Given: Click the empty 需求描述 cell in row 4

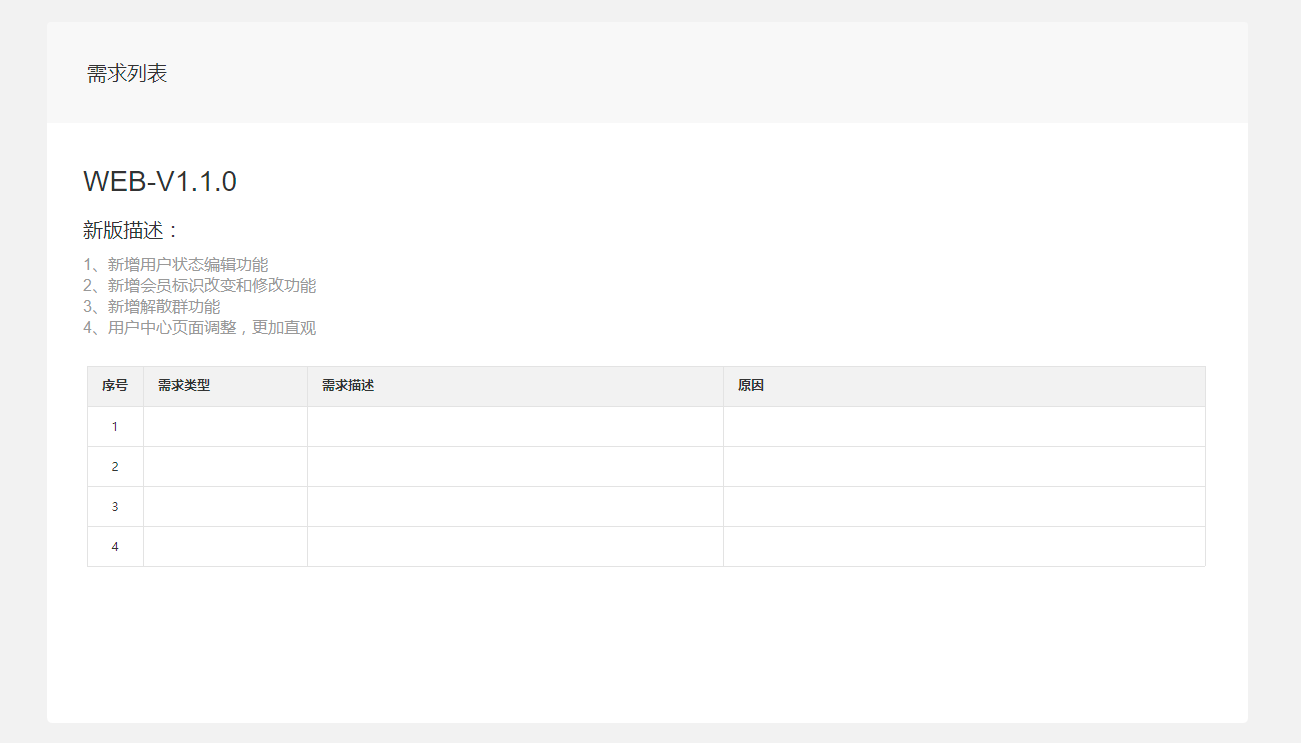Looking at the screenshot, I should coord(515,547).
